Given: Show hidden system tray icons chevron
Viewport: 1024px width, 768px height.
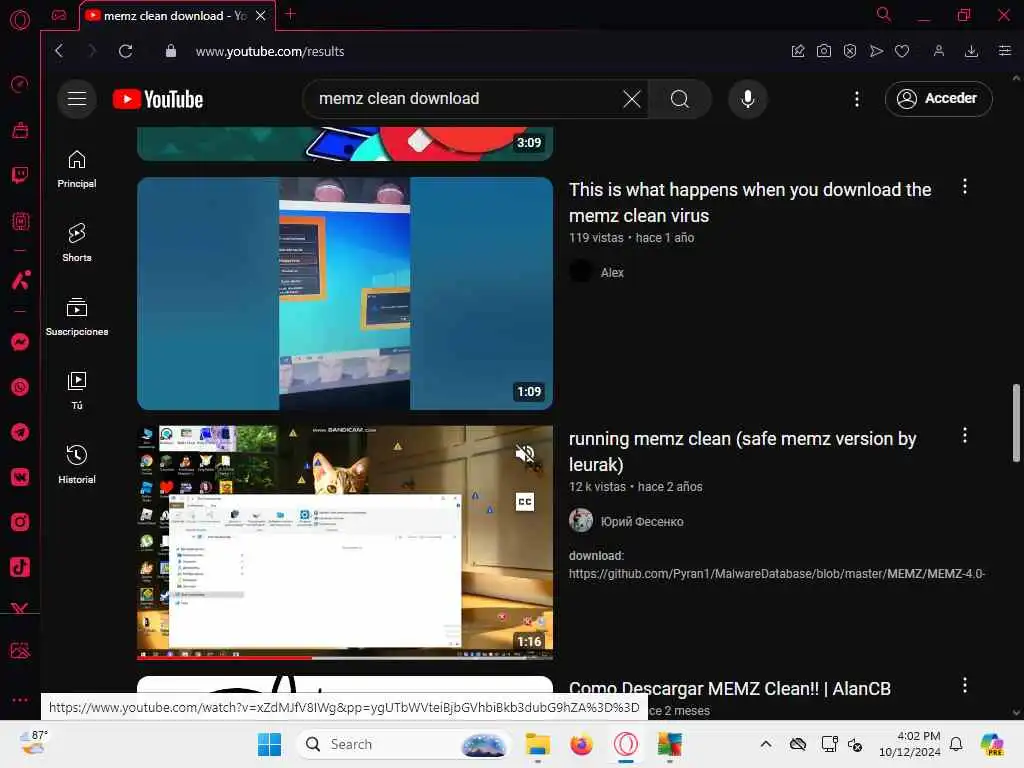Looking at the screenshot, I should (x=766, y=744).
